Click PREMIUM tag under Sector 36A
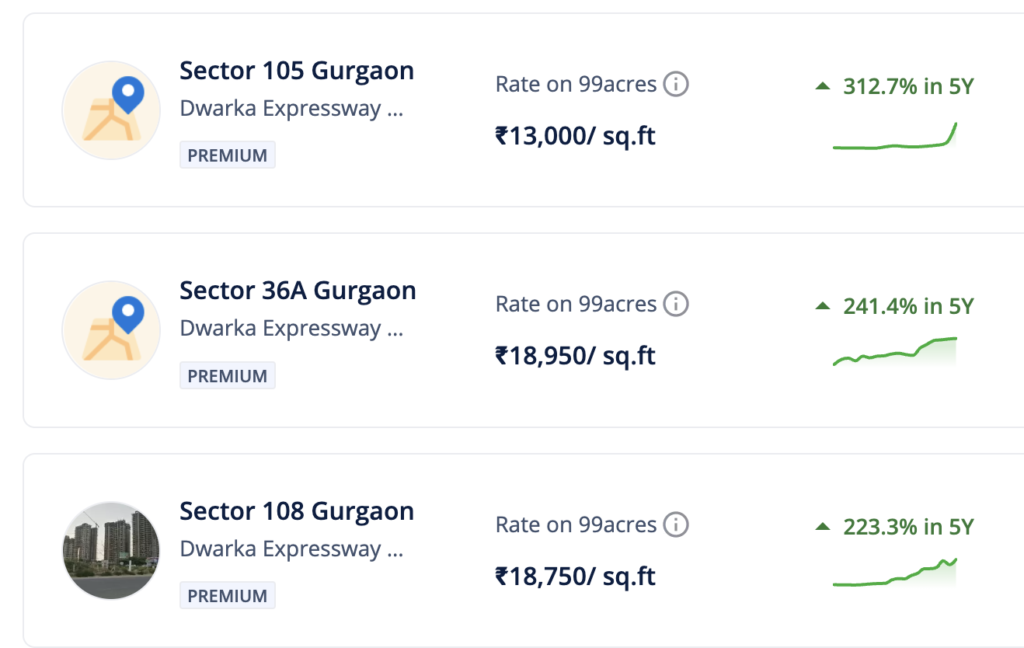Image resolution: width=1024 pixels, height=648 pixels. (x=227, y=376)
